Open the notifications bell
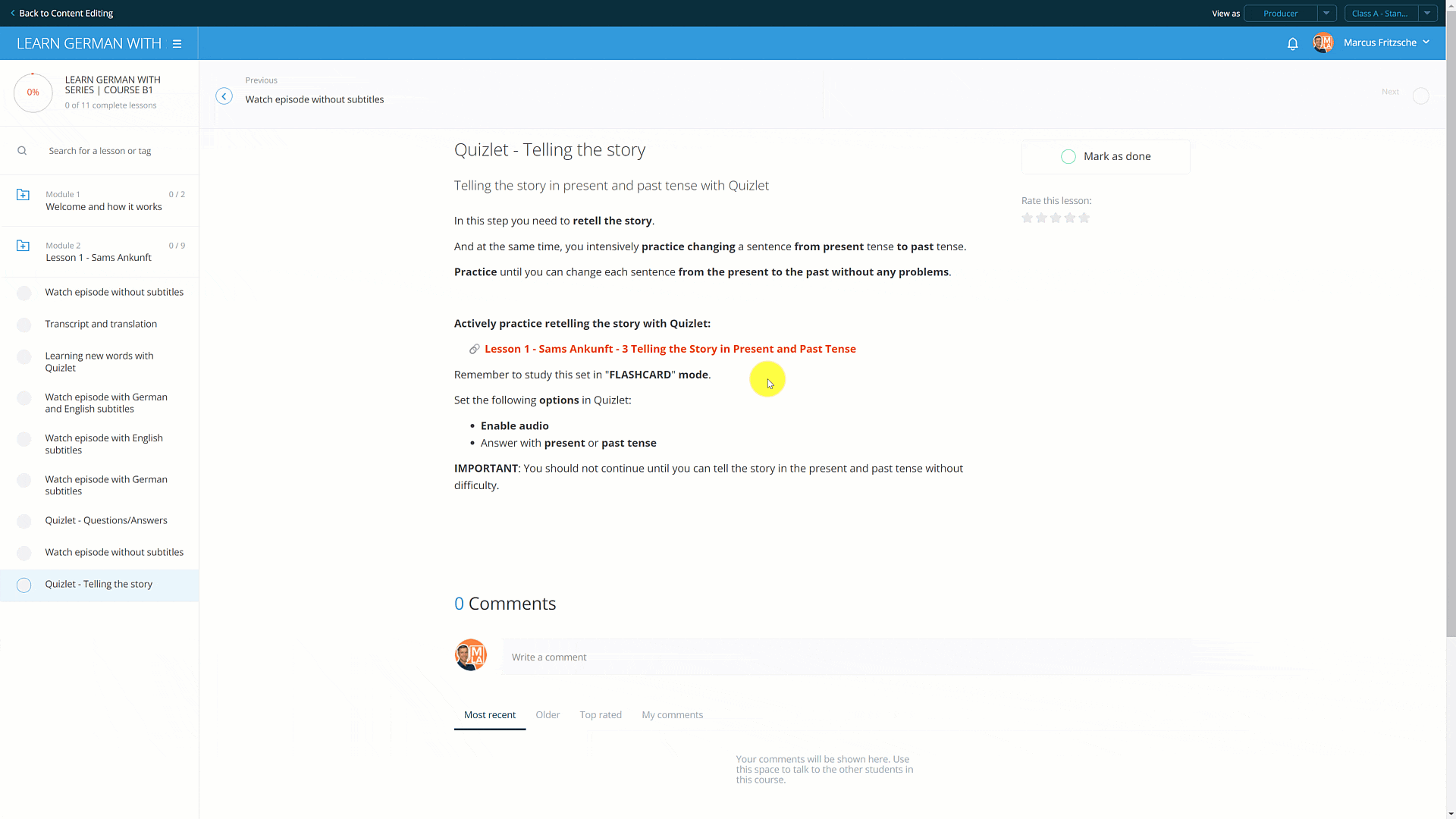The image size is (1456, 819). point(1292,44)
